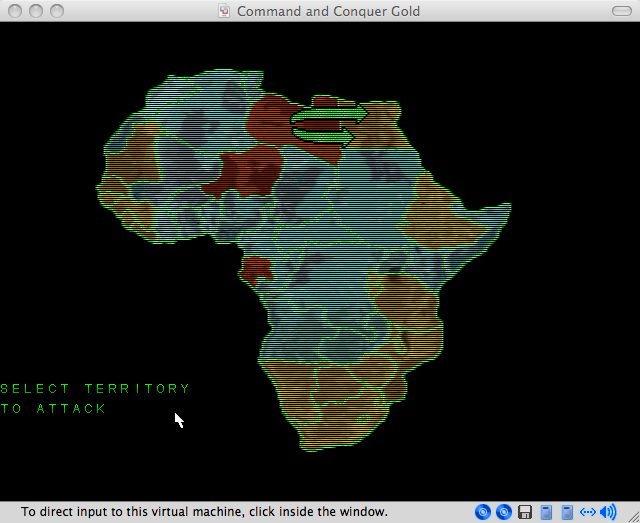This screenshot has height=523, width=640.
Task: Select the upper green attack arrow
Action: [x=330, y=114]
